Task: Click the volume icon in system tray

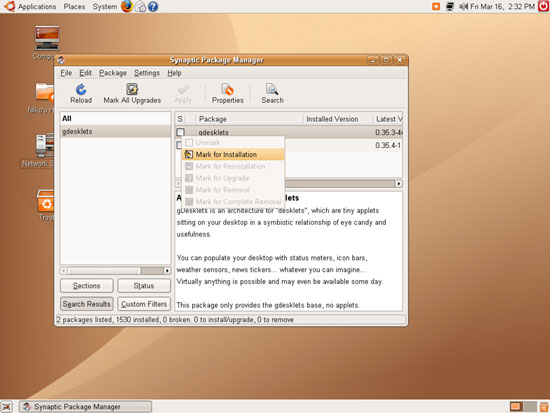Action: (464, 6)
